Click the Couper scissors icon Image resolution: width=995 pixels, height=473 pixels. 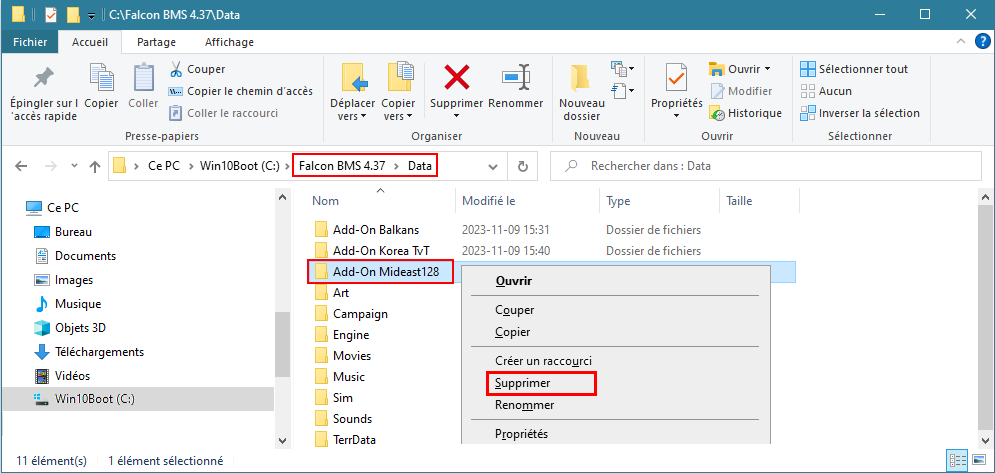pos(176,69)
